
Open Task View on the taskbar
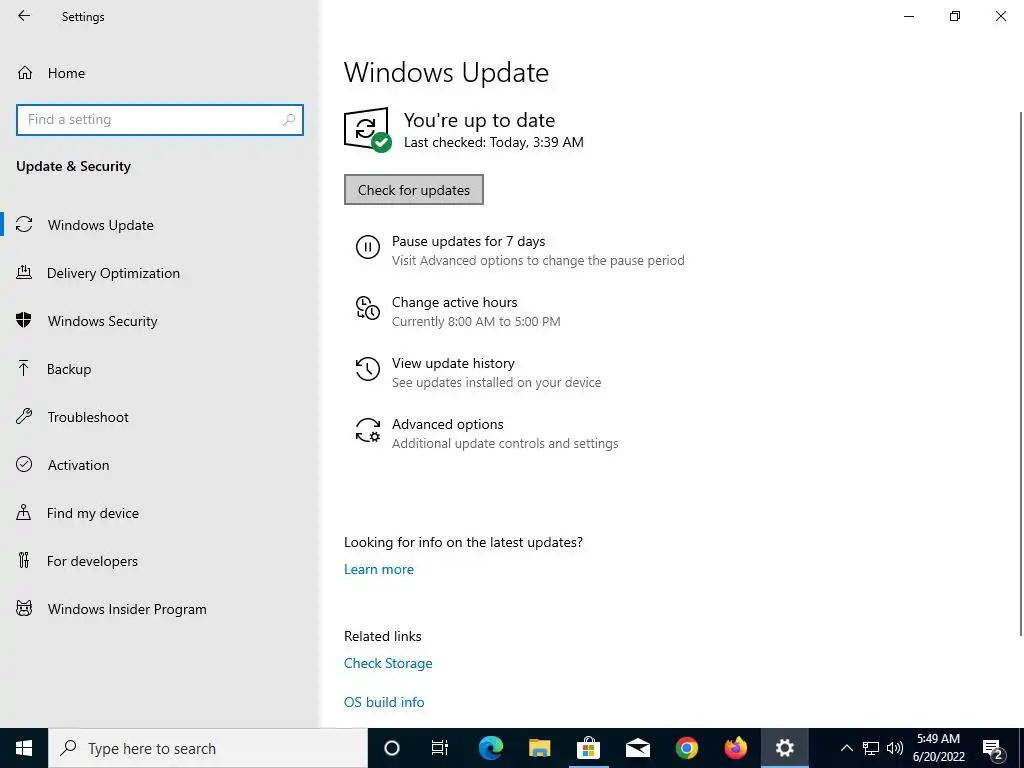click(440, 748)
